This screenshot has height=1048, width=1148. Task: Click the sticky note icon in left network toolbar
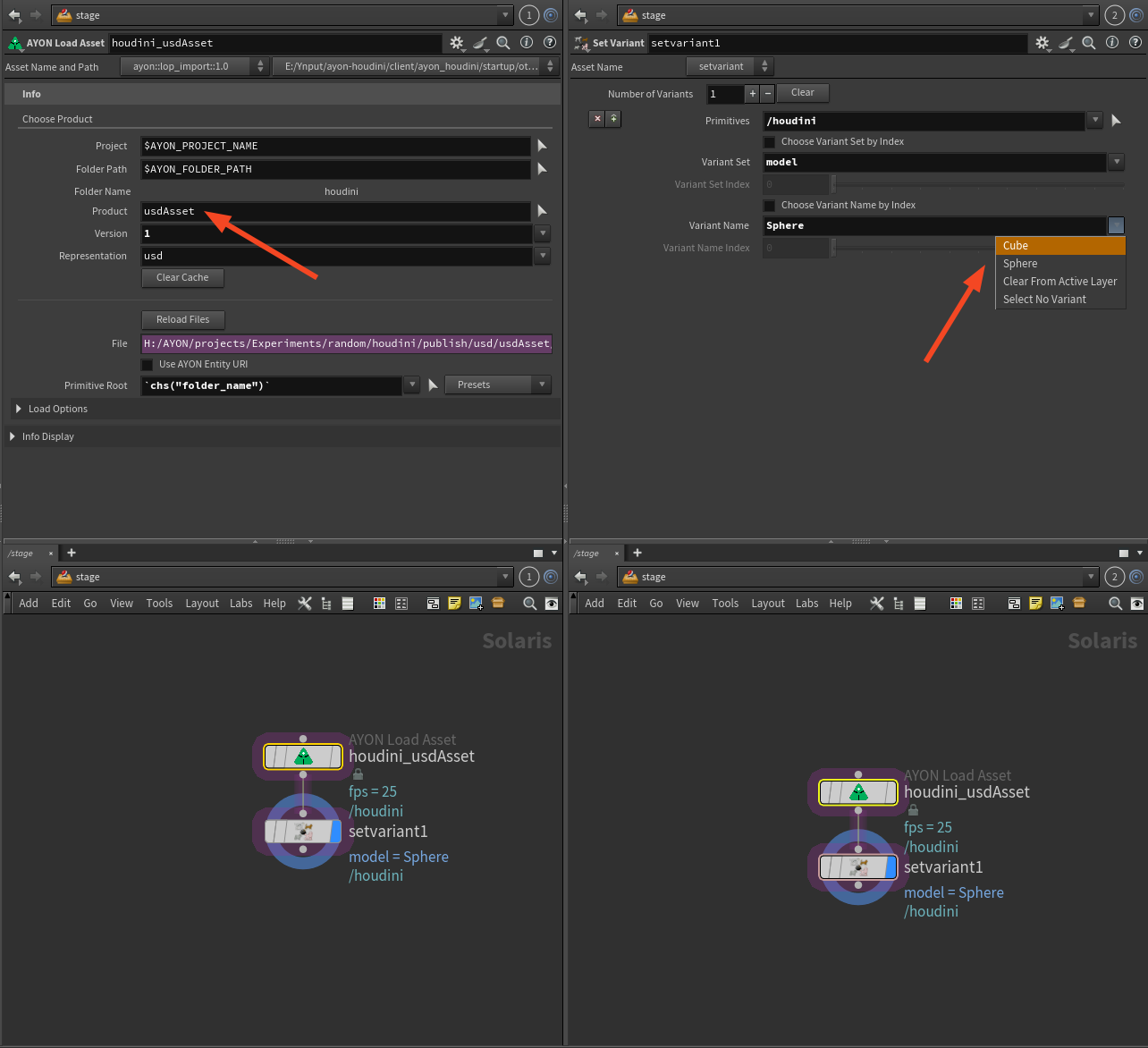pos(454,604)
